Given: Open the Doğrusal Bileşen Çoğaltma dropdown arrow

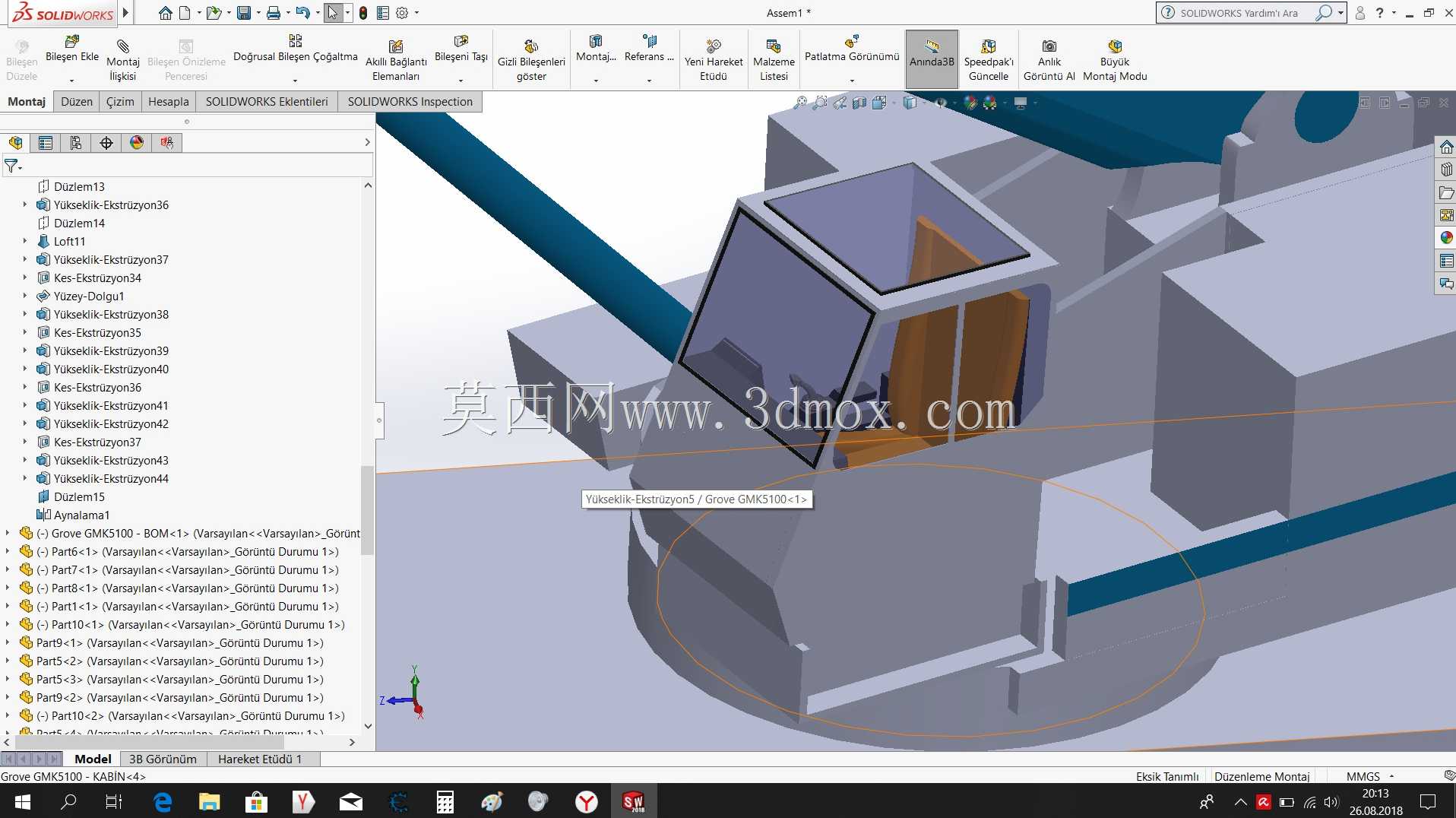Looking at the screenshot, I should click(295, 80).
